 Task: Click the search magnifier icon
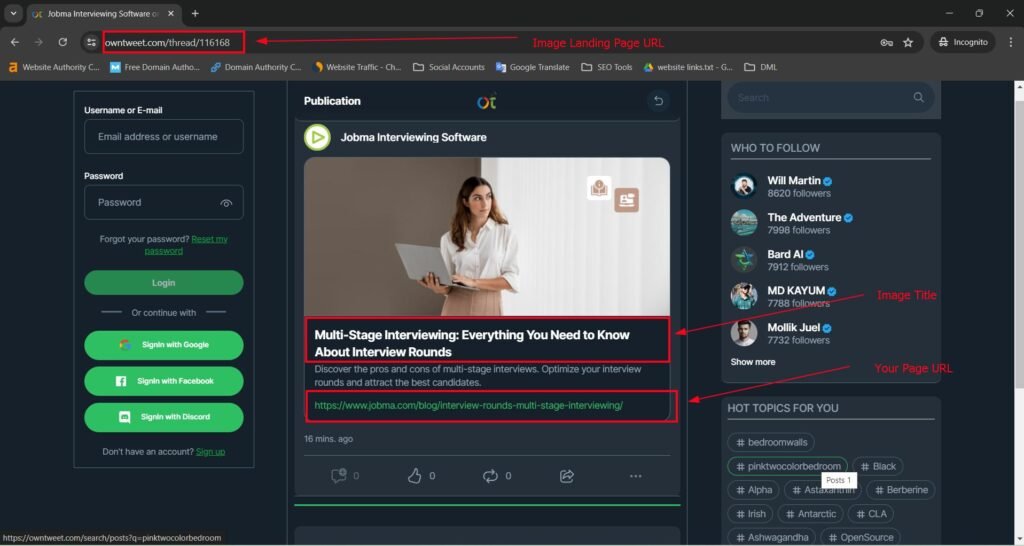point(918,97)
